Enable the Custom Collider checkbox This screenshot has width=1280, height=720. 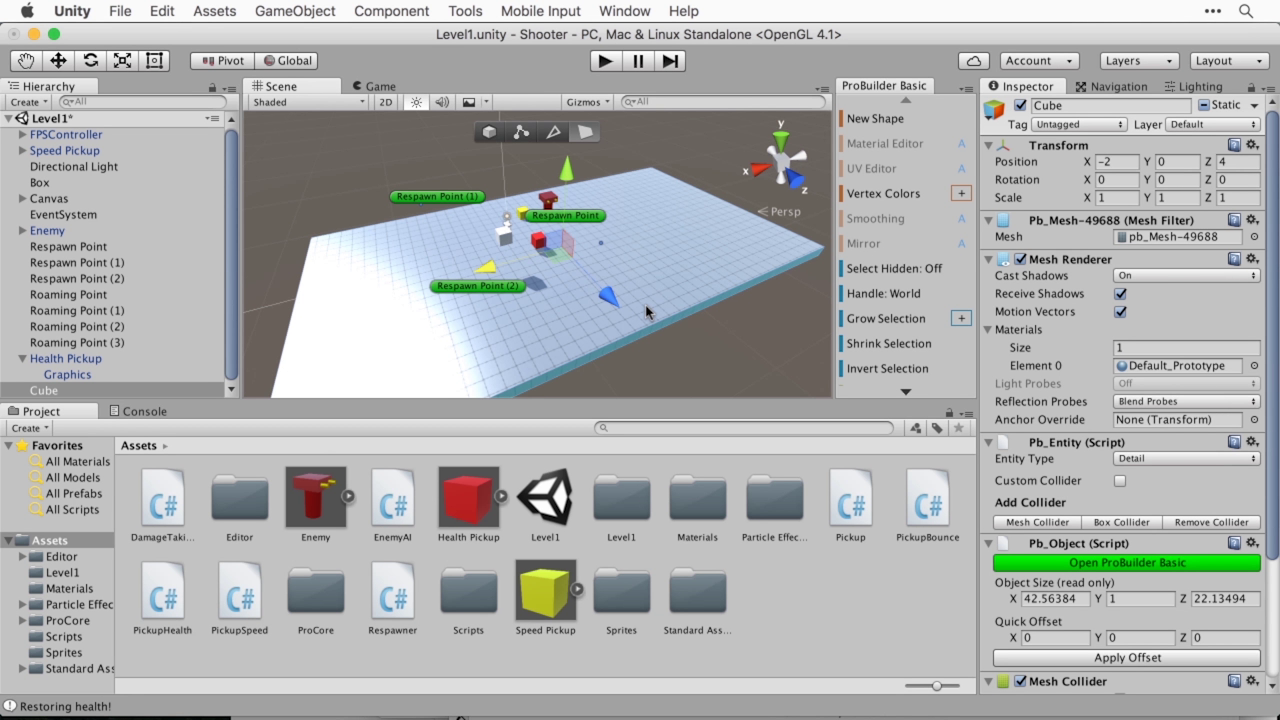pos(1120,481)
